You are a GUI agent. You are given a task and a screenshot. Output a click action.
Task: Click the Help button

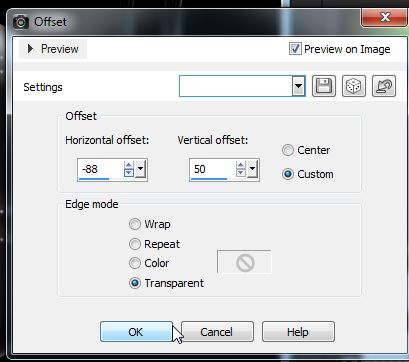pos(298,332)
